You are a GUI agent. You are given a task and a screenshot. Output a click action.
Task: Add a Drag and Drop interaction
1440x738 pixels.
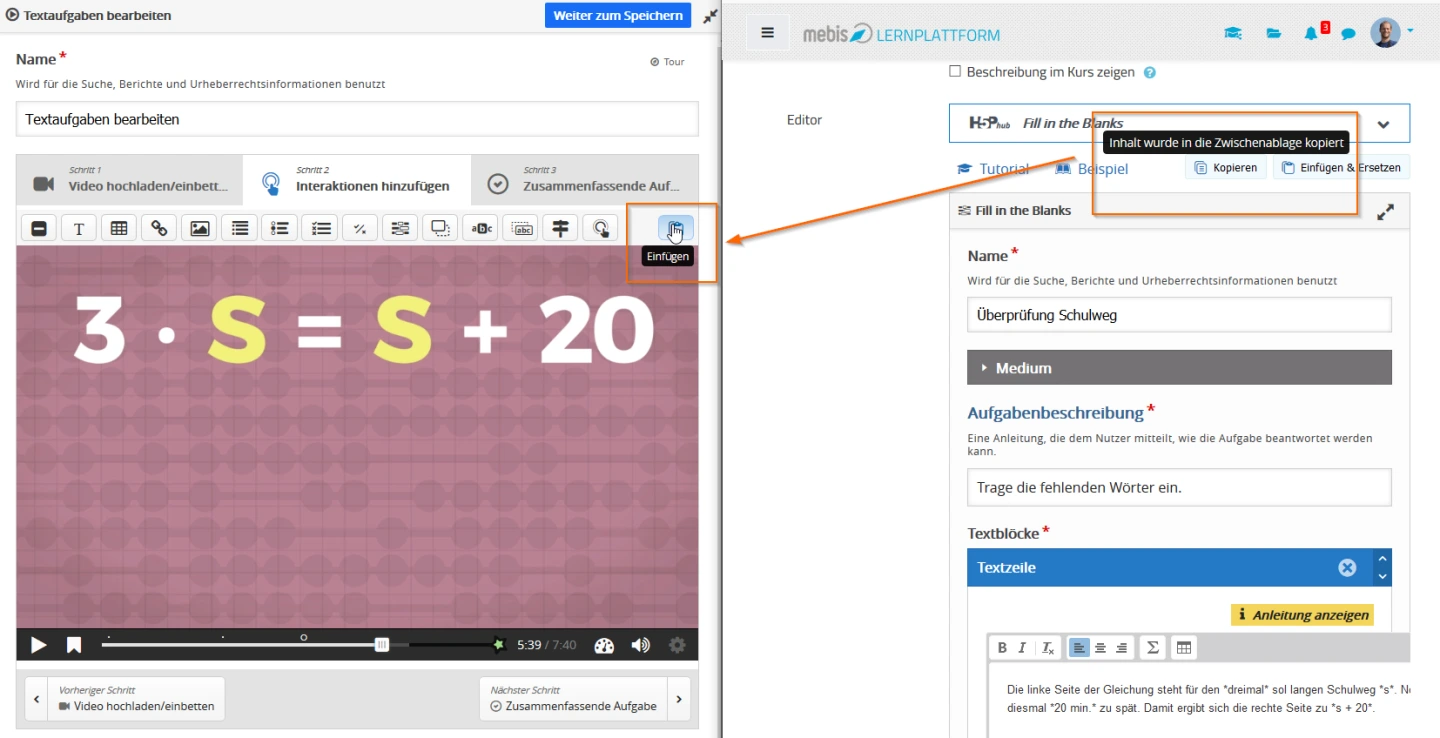pos(440,228)
